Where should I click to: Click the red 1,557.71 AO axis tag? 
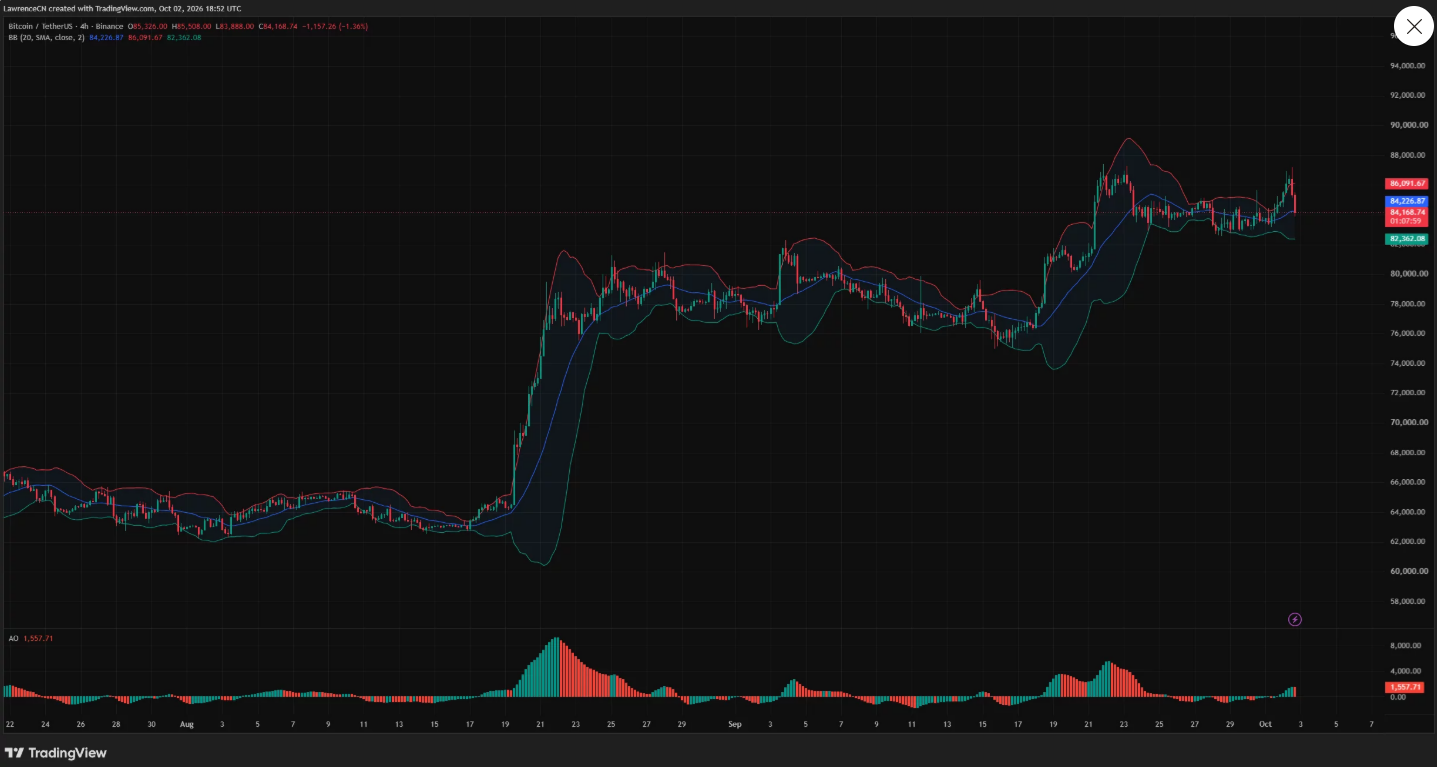click(x=1405, y=687)
